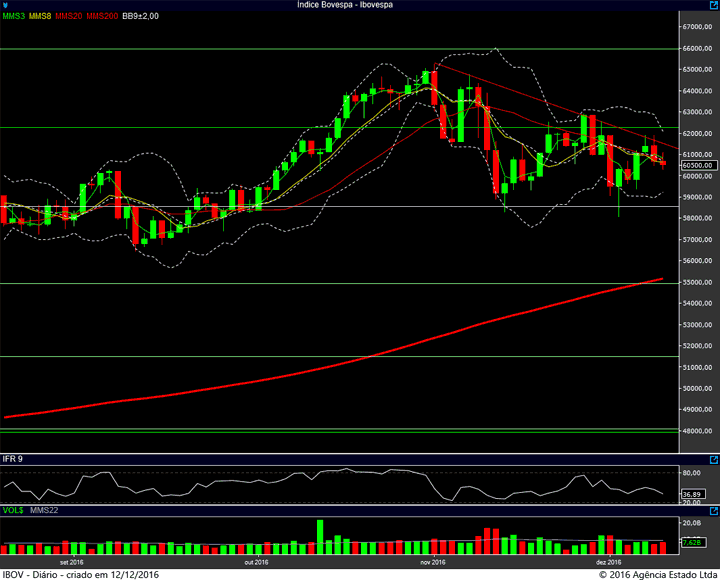
Task: Click the current price tag 60500,00
Action: pos(699,165)
